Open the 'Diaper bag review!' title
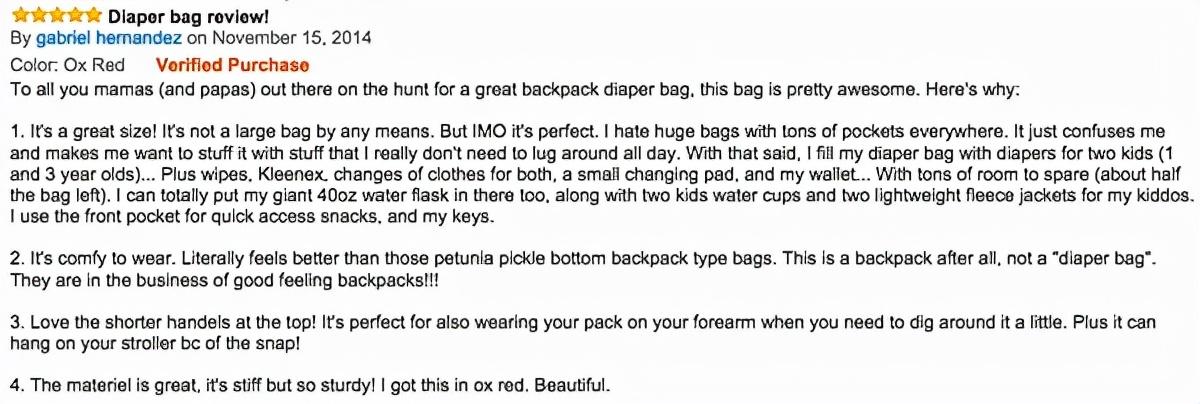1200x404 pixels. pyautogui.click(x=188, y=16)
